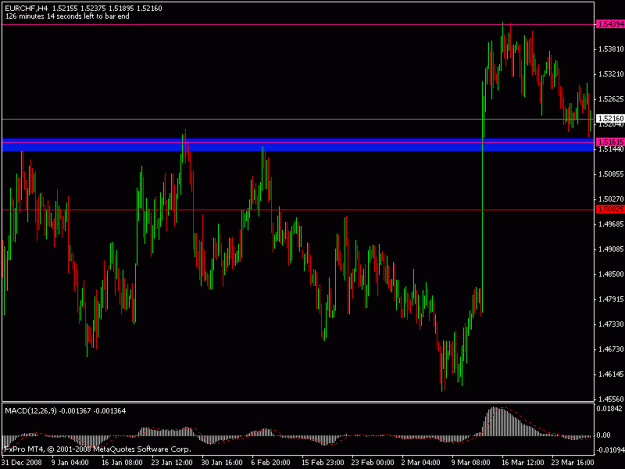Click the 1.53810 price axis value
This screenshot has width=625, height=469.
tap(611, 49)
